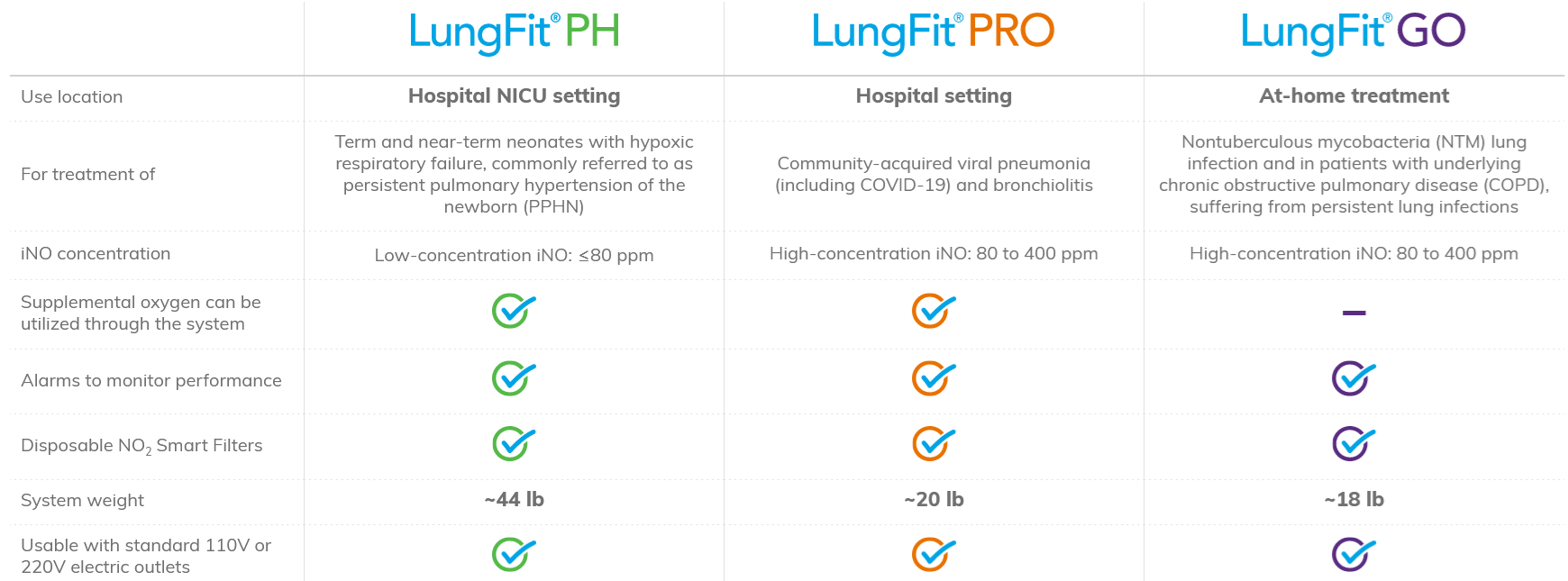Viewport: 1568px width, 581px height.
Task: Click orange alarms checkmark under LungFit PRO
Action: pos(934,378)
